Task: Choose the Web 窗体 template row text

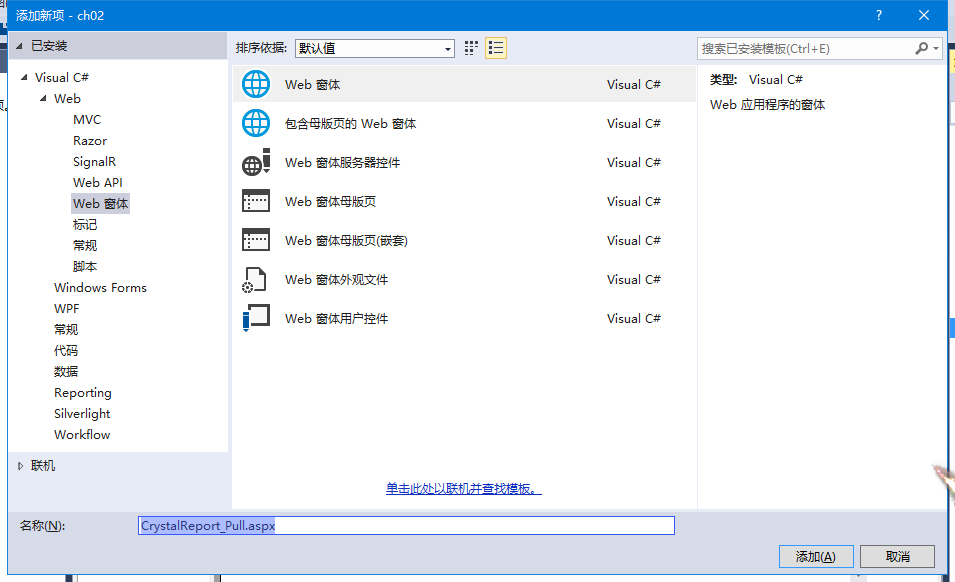Action: click(312, 85)
